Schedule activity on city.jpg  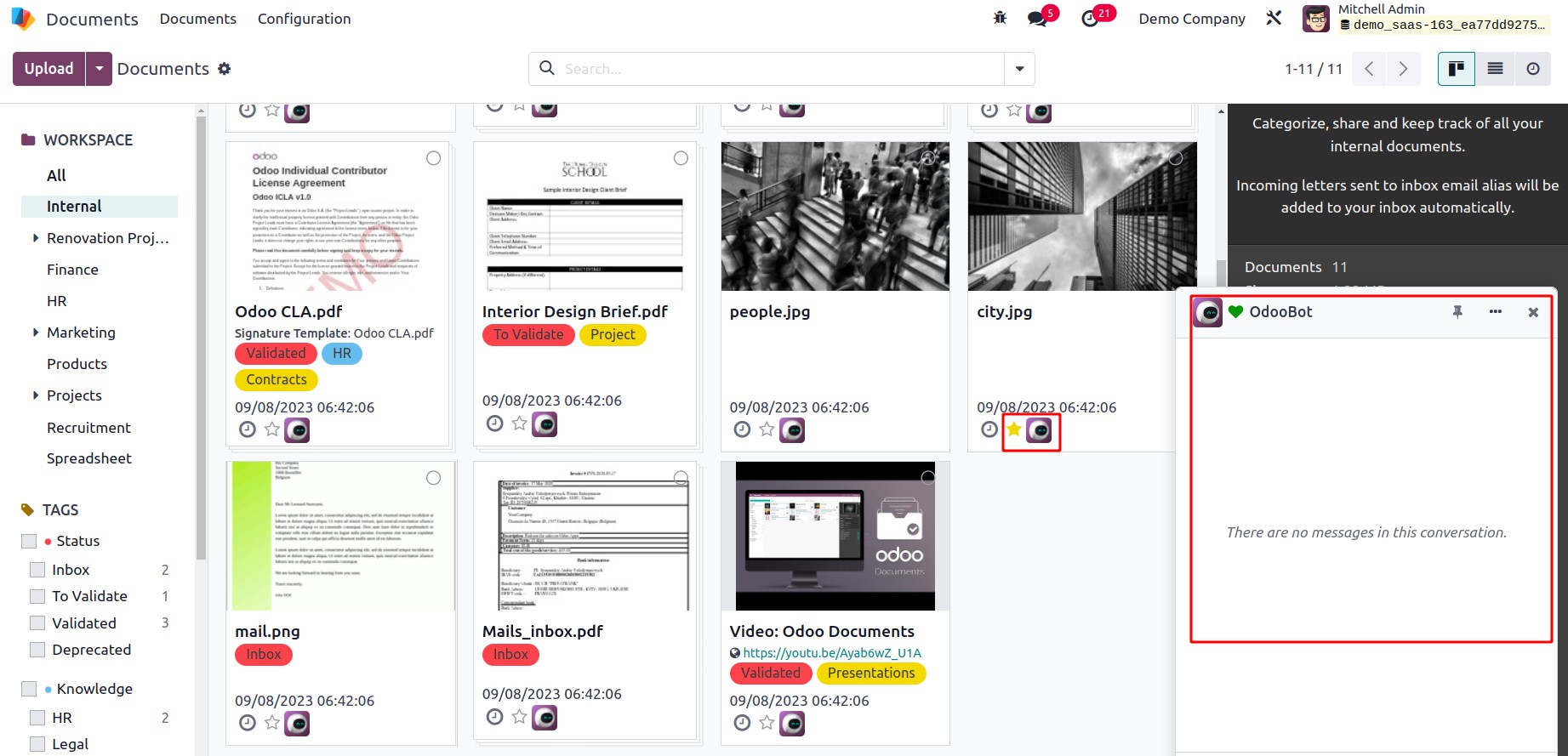pos(989,429)
